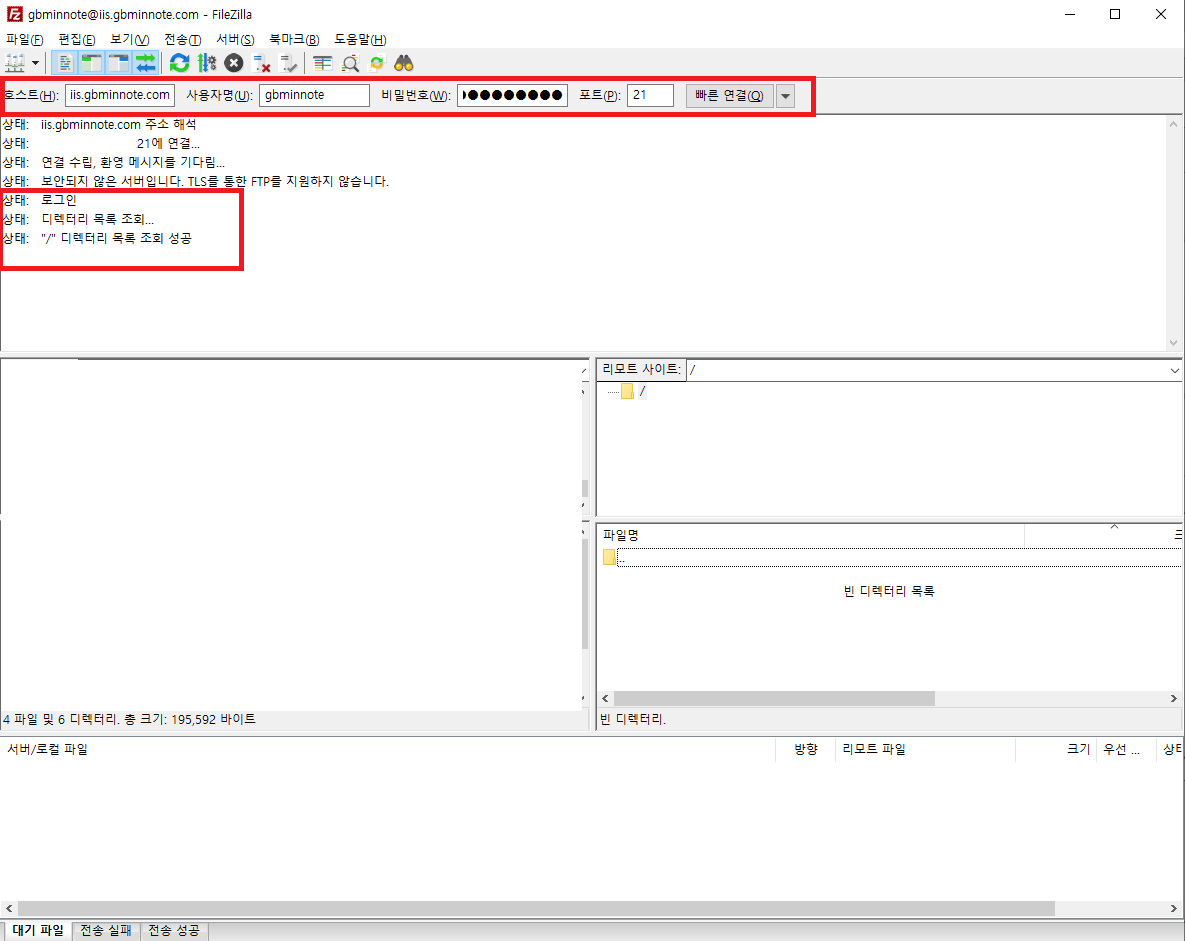This screenshot has width=1185, height=941.
Task: Click '빈 디렉터리 목록' text in remote pane
Action: (x=889, y=591)
